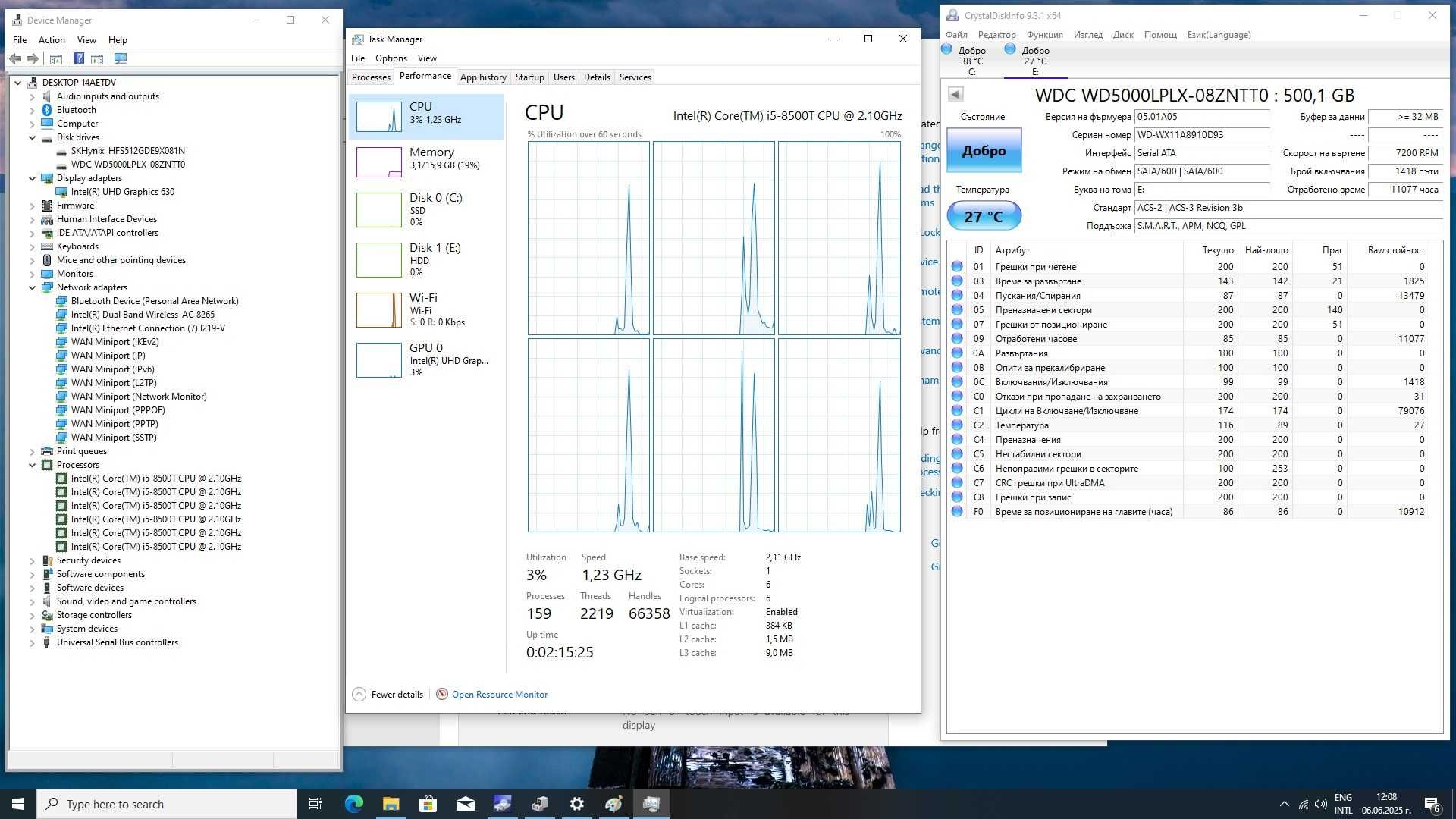Collapse the DESKTOP-I4AETDV root node

pos(18,83)
